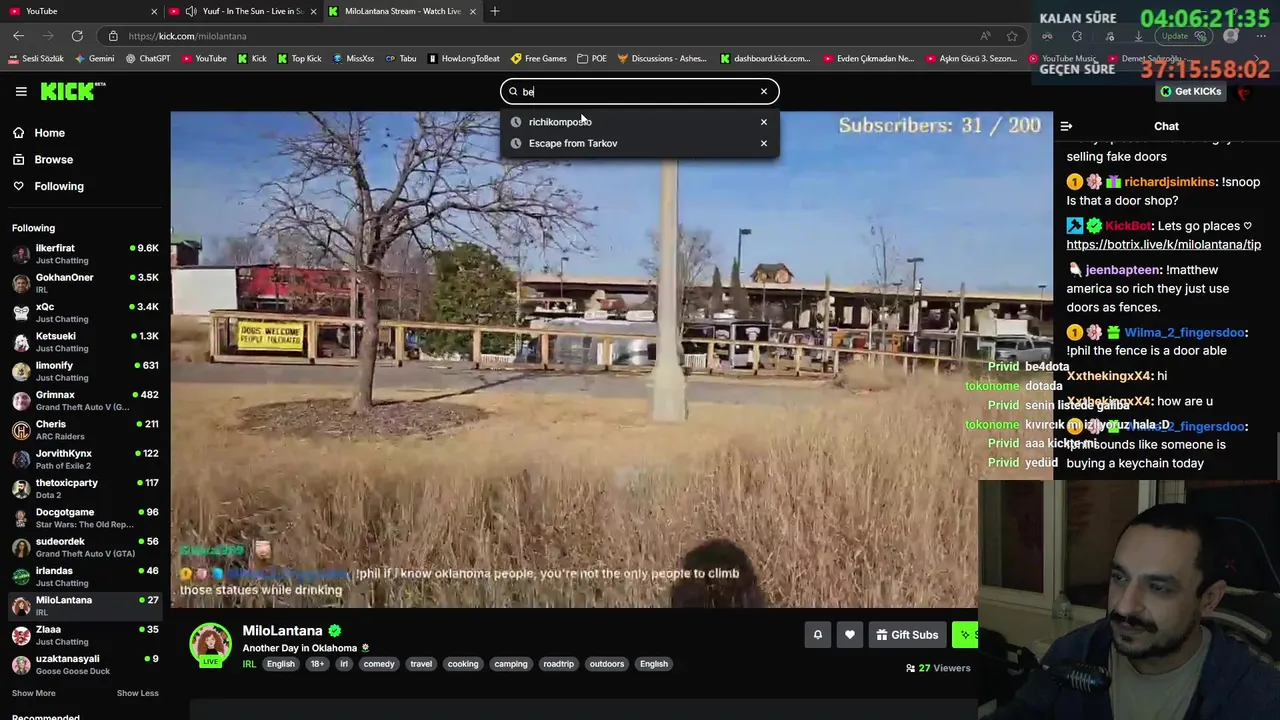Viewport: 1280px width, 720px height.
Task: Click the heart follow button
Action: [x=849, y=635]
